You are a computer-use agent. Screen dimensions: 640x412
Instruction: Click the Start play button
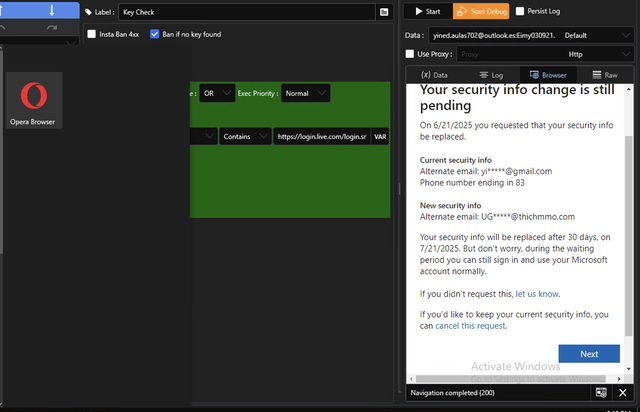coord(428,11)
